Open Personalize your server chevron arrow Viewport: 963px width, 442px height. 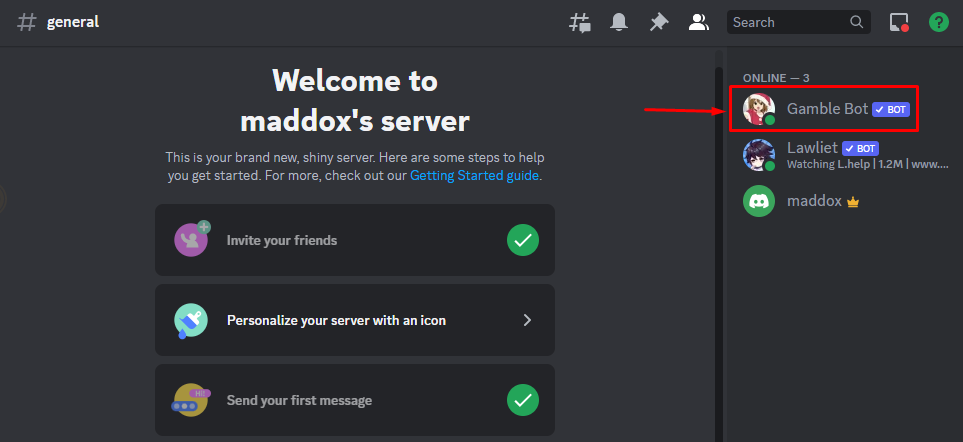pos(528,320)
